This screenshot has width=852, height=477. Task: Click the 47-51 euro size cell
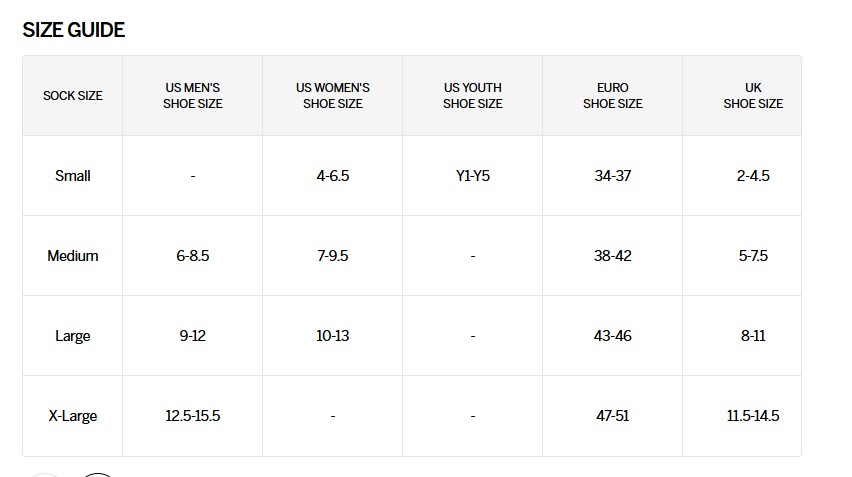point(612,416)
